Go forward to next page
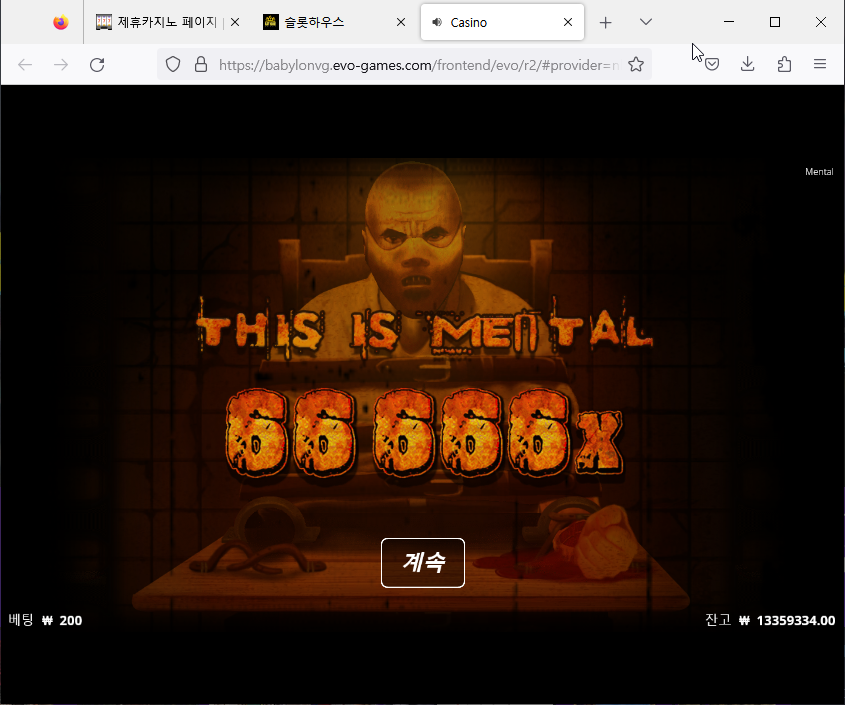 click(61, 65)
